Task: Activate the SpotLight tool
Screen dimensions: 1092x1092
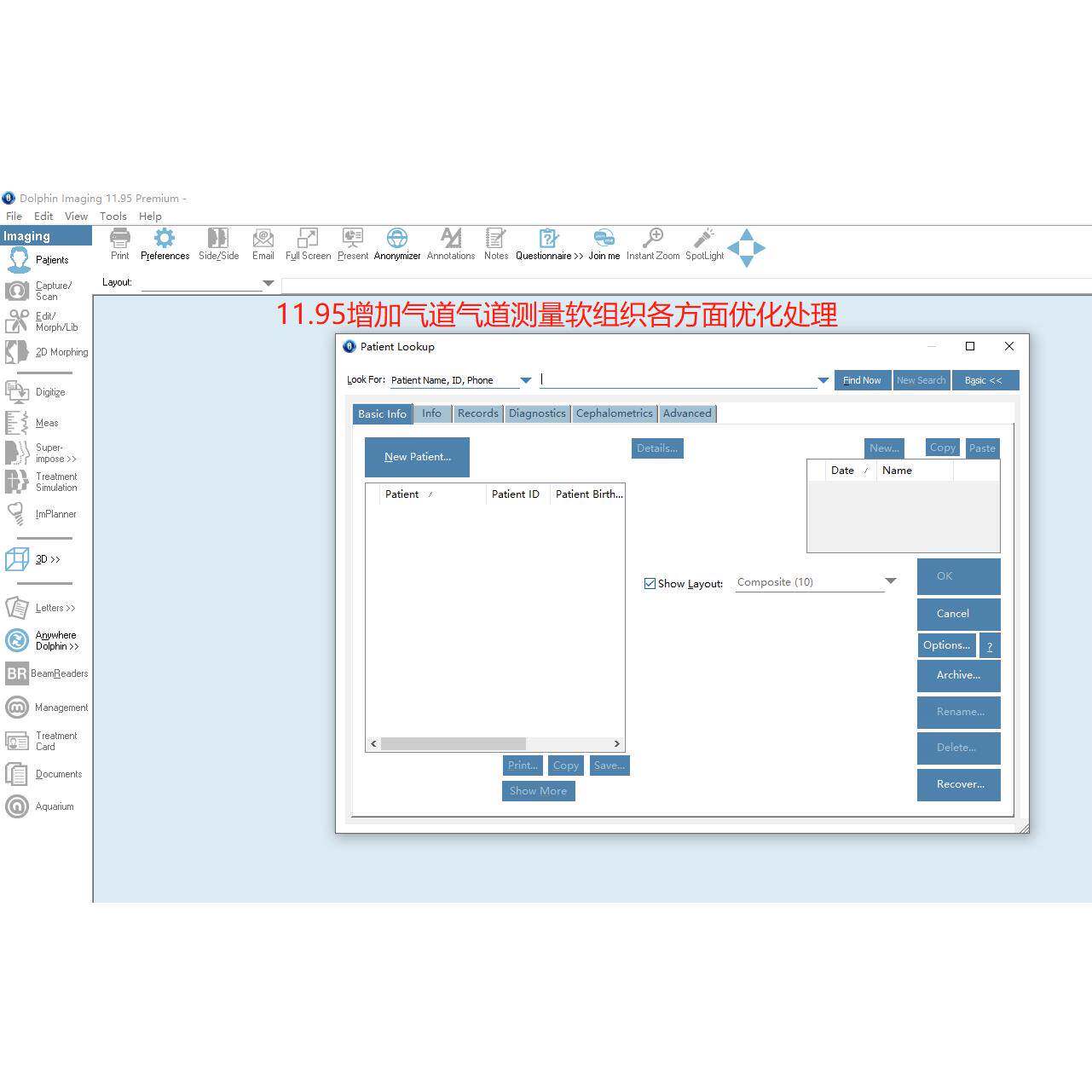Action: [704, 244]
